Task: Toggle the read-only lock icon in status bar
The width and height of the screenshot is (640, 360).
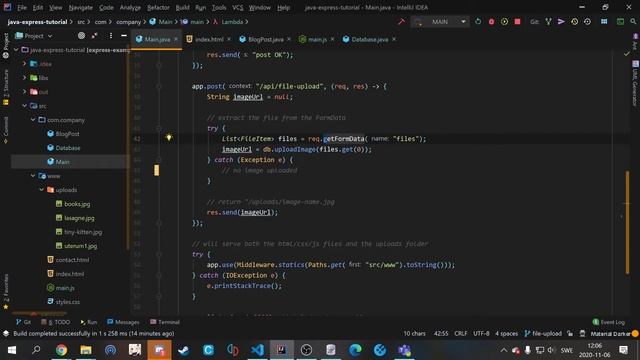Action: [x=570, y=333]
